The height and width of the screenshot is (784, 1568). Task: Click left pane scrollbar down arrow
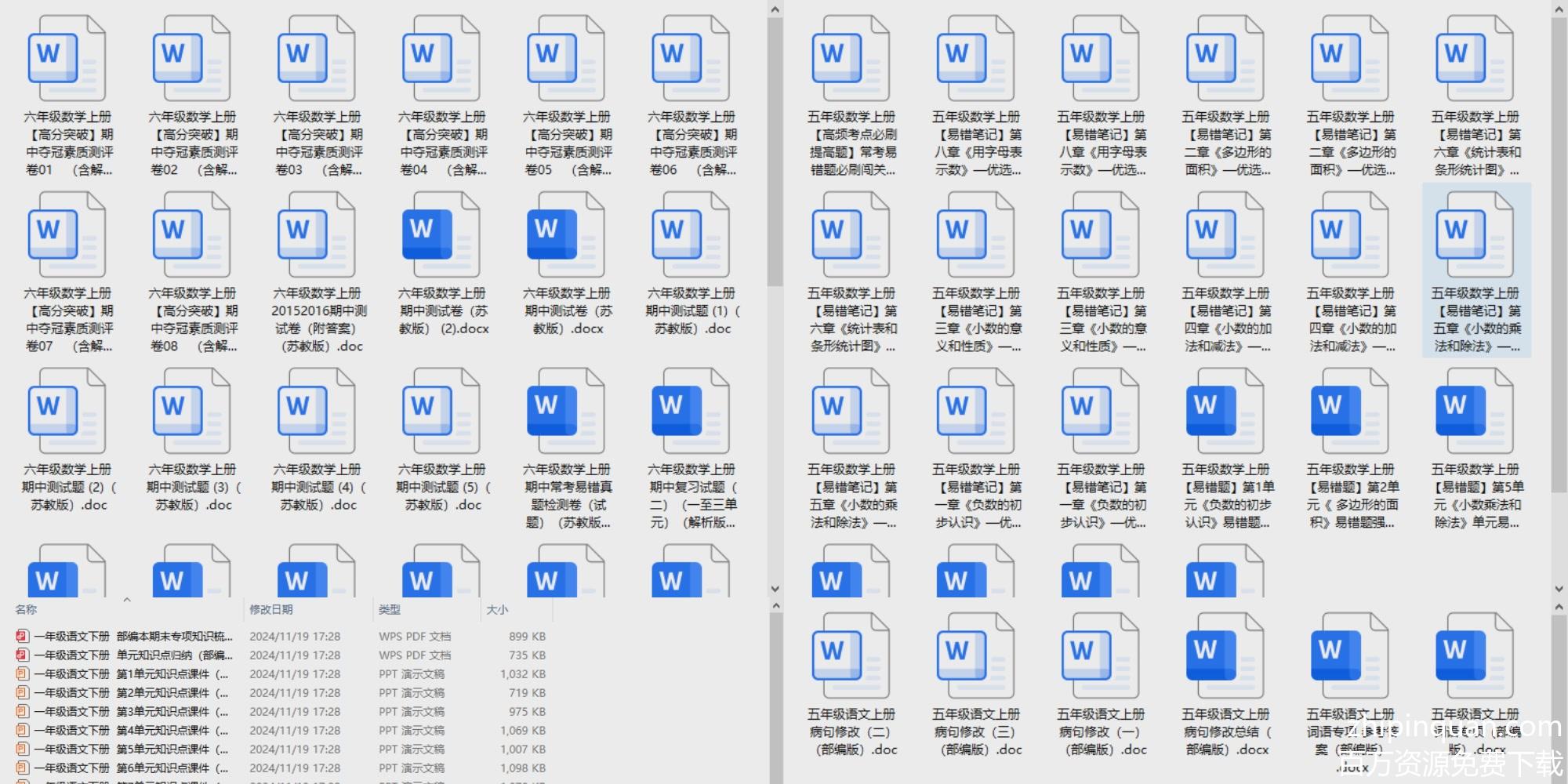775,589
